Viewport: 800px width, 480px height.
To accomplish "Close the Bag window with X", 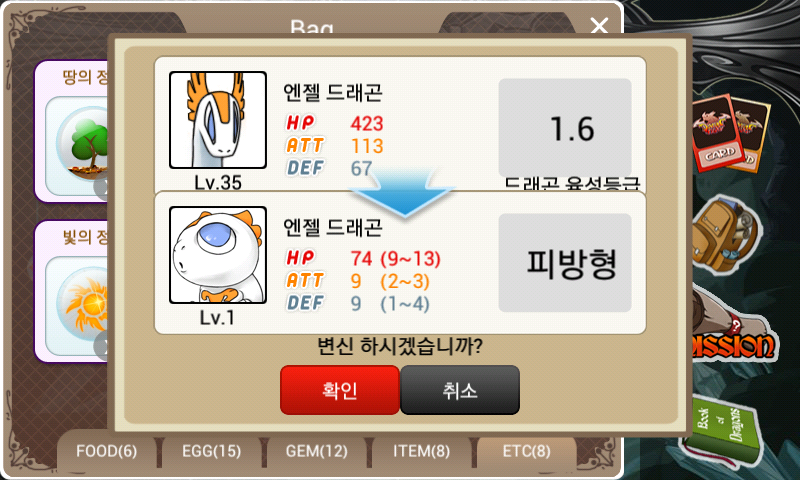I will coord(599,24).
